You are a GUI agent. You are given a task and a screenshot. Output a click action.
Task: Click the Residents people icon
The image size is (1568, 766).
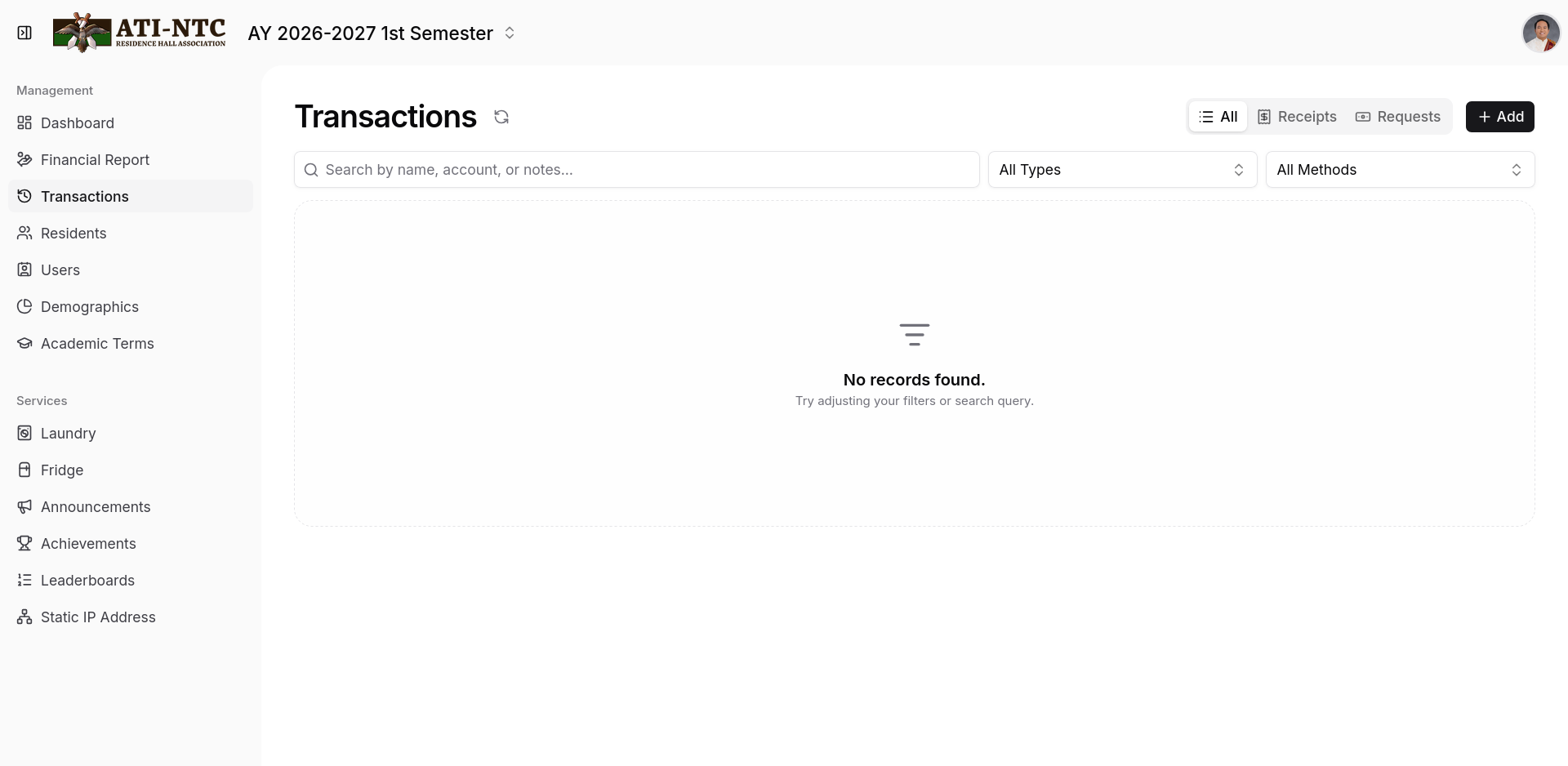24,234
